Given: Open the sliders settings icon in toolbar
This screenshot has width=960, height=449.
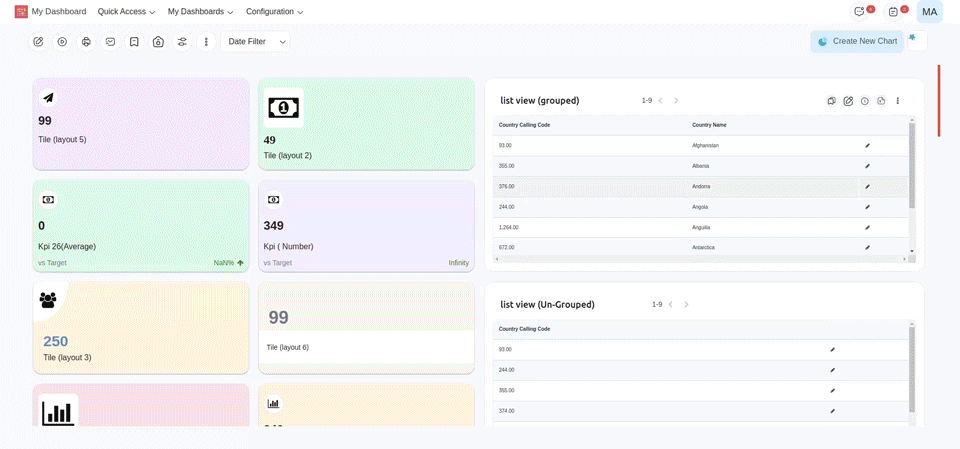Looking at the screenshot, I should pyautogui.click(x=182, y=42).
